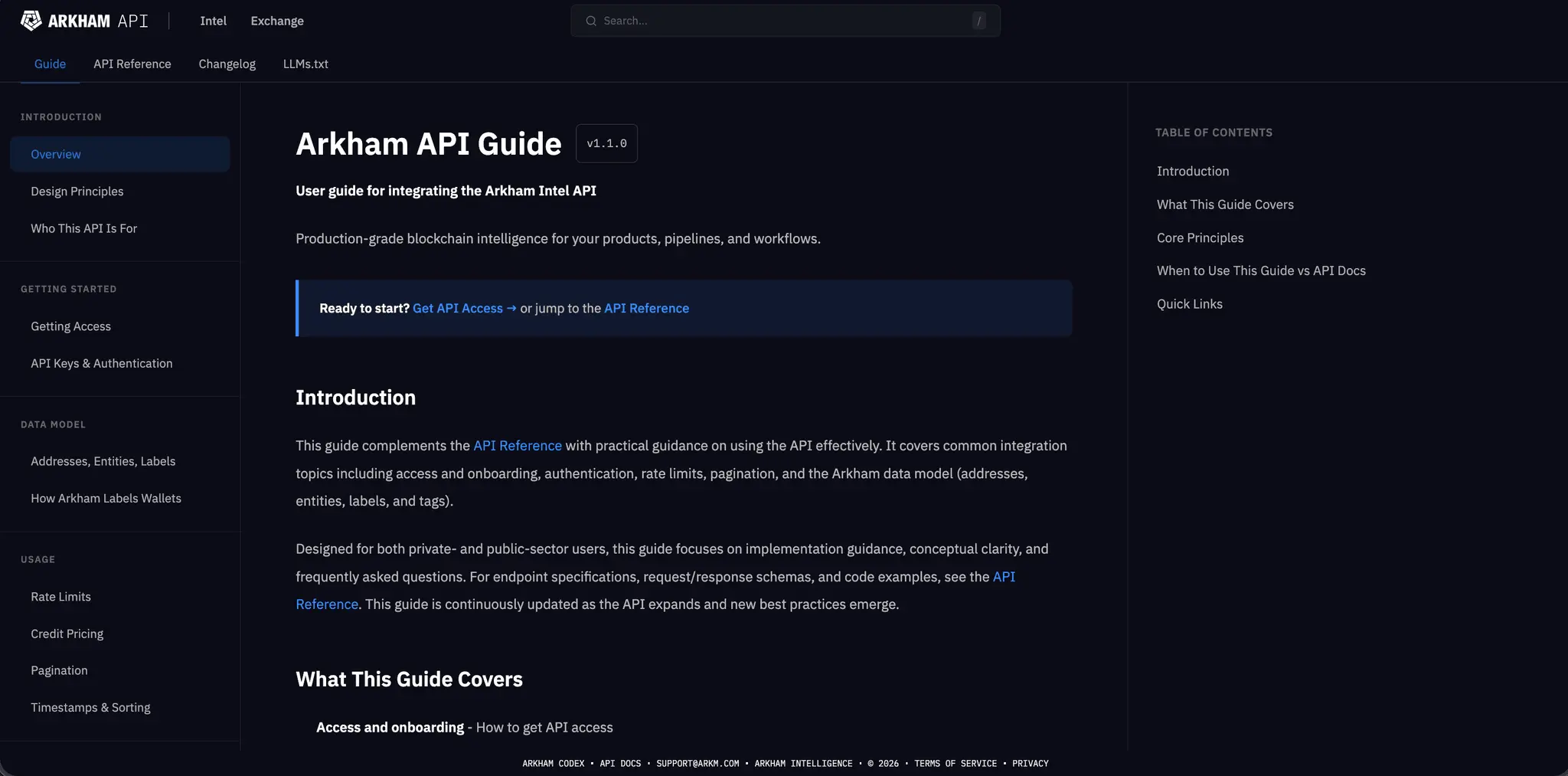Open Pagination sidebar page
The image size is (1568, 776).
click(x=60, y=670)
